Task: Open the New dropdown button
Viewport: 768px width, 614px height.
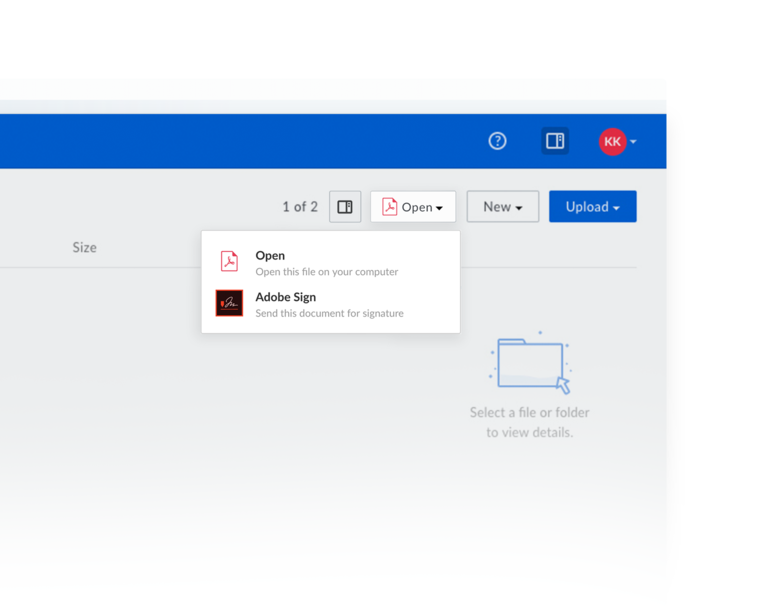Action: (x=502, y=207)
